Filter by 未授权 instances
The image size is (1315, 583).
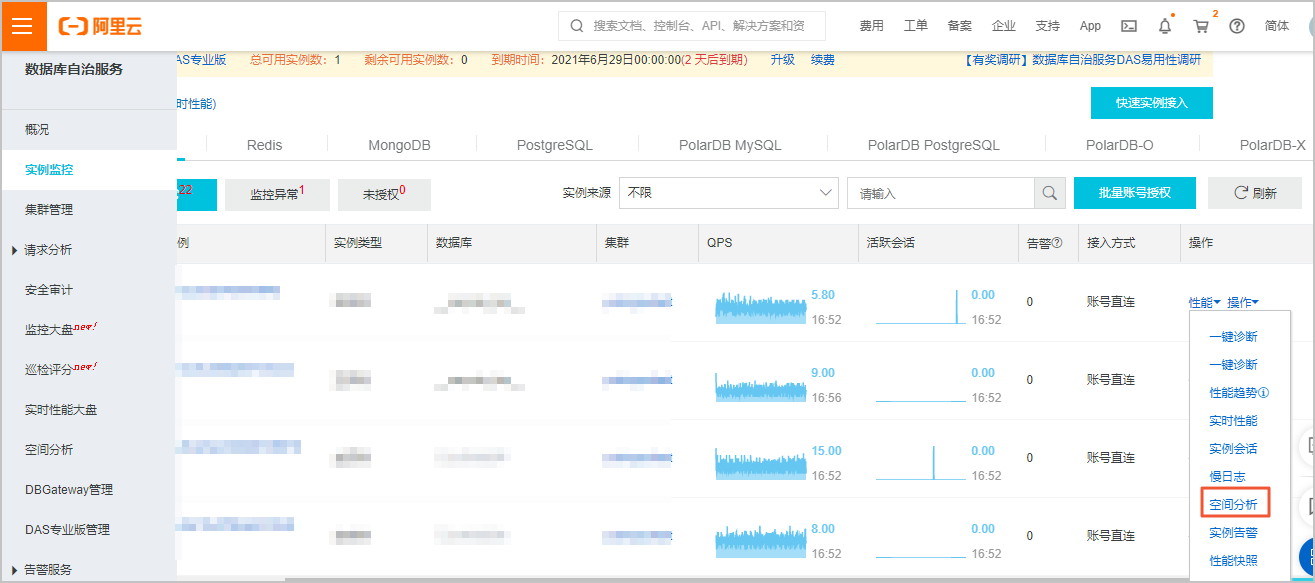[x=384, y=194]
